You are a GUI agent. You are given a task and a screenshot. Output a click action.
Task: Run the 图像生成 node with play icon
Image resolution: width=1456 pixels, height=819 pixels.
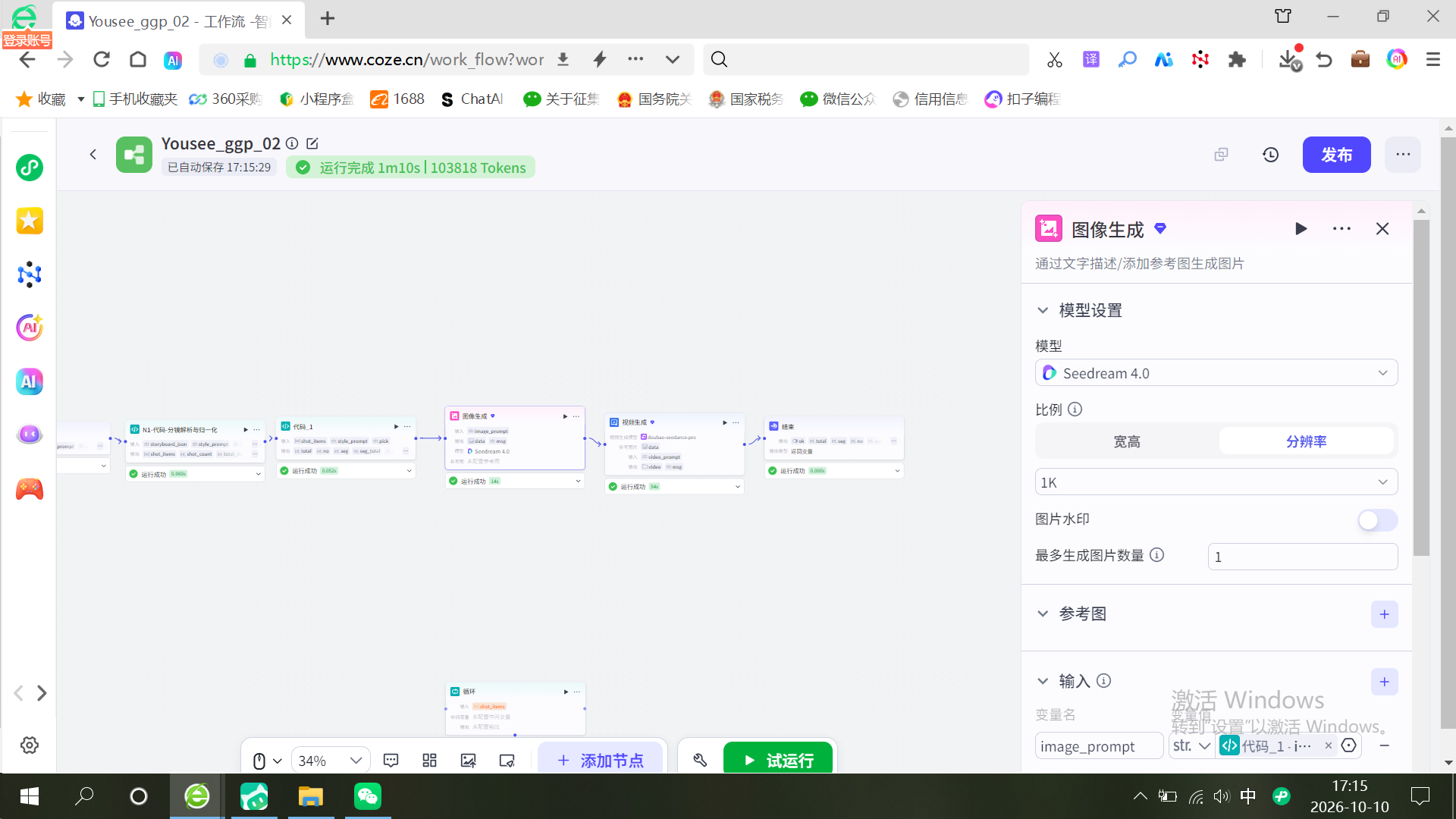click(x=1301, y=229)
